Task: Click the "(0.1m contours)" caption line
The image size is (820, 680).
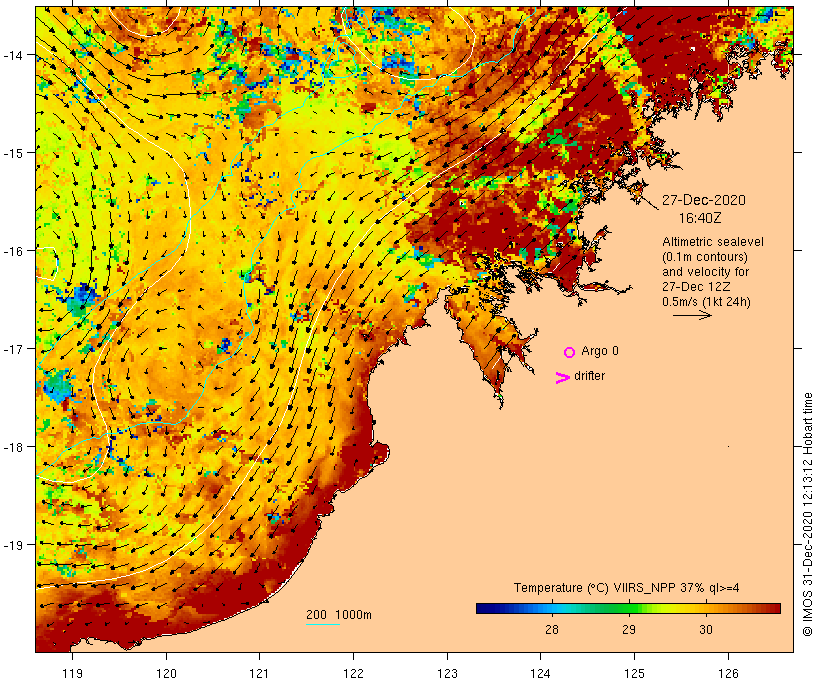Action: pos(705,257)
